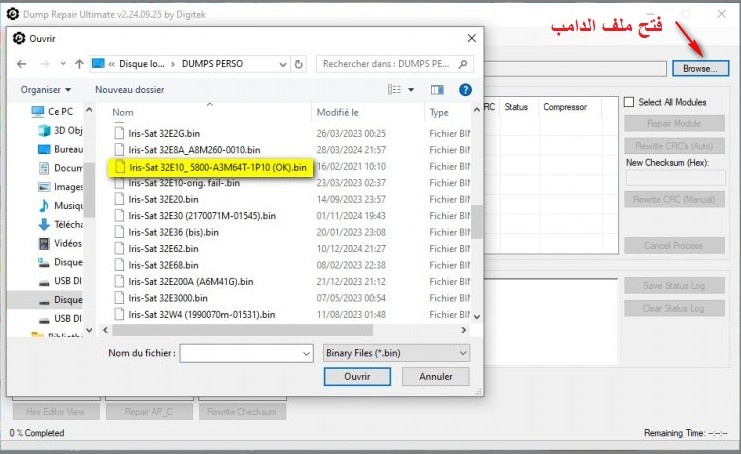
Task: Click file icon of Iris-Sat 32E20.bin
Action: pyautogui.click(x=120, y=199)
